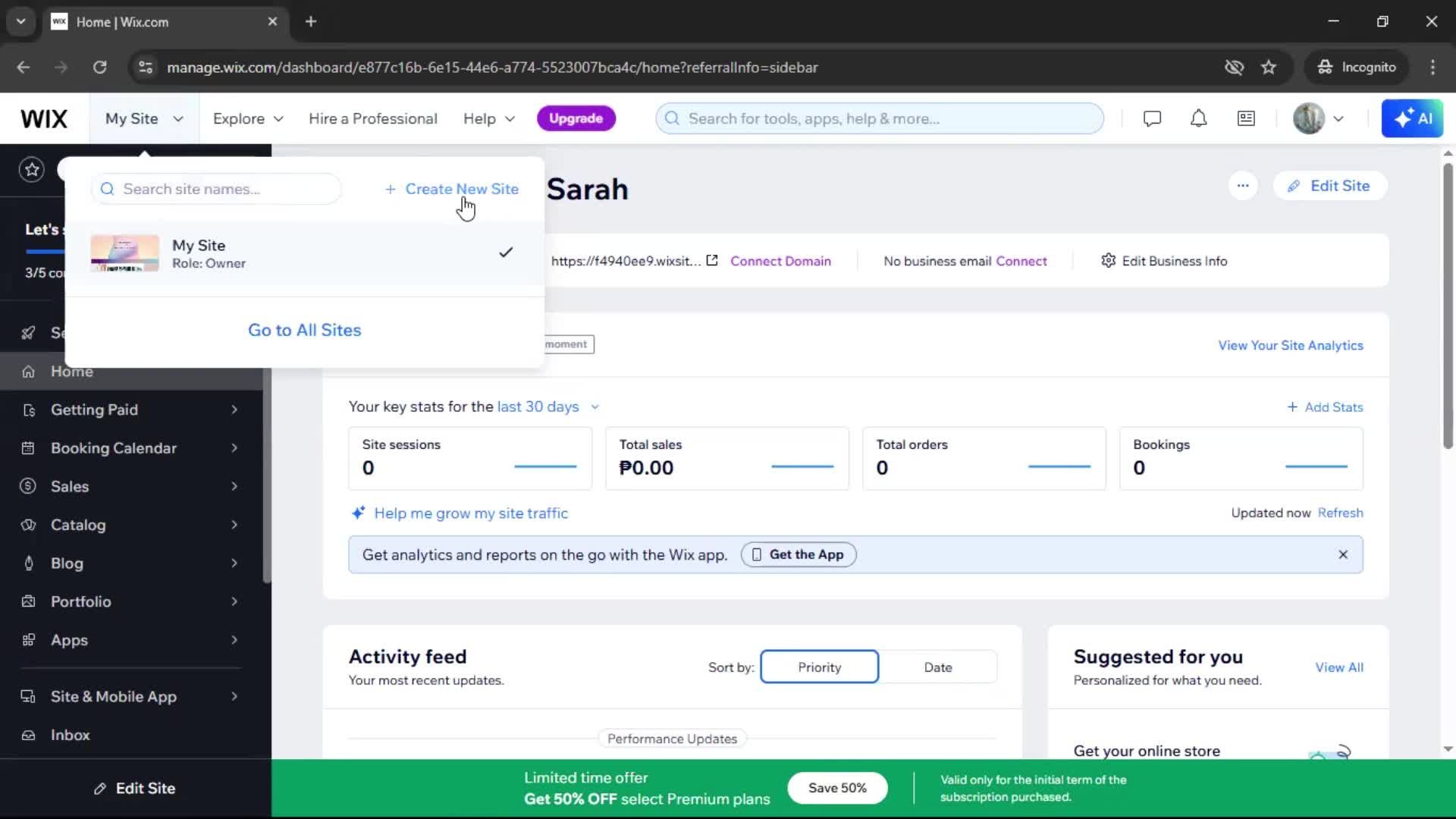
Task: Click the Catalog icon
Action: (28, 525)
